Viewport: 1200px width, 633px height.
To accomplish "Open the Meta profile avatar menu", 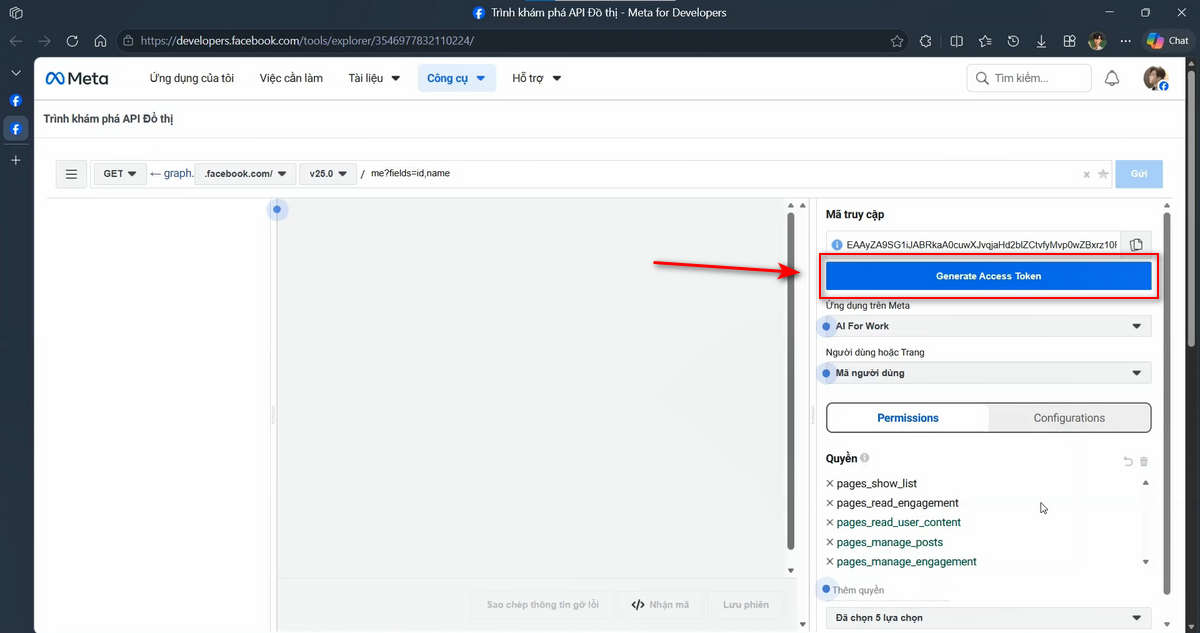I will pyautogui.click(x=1155, y=78).
